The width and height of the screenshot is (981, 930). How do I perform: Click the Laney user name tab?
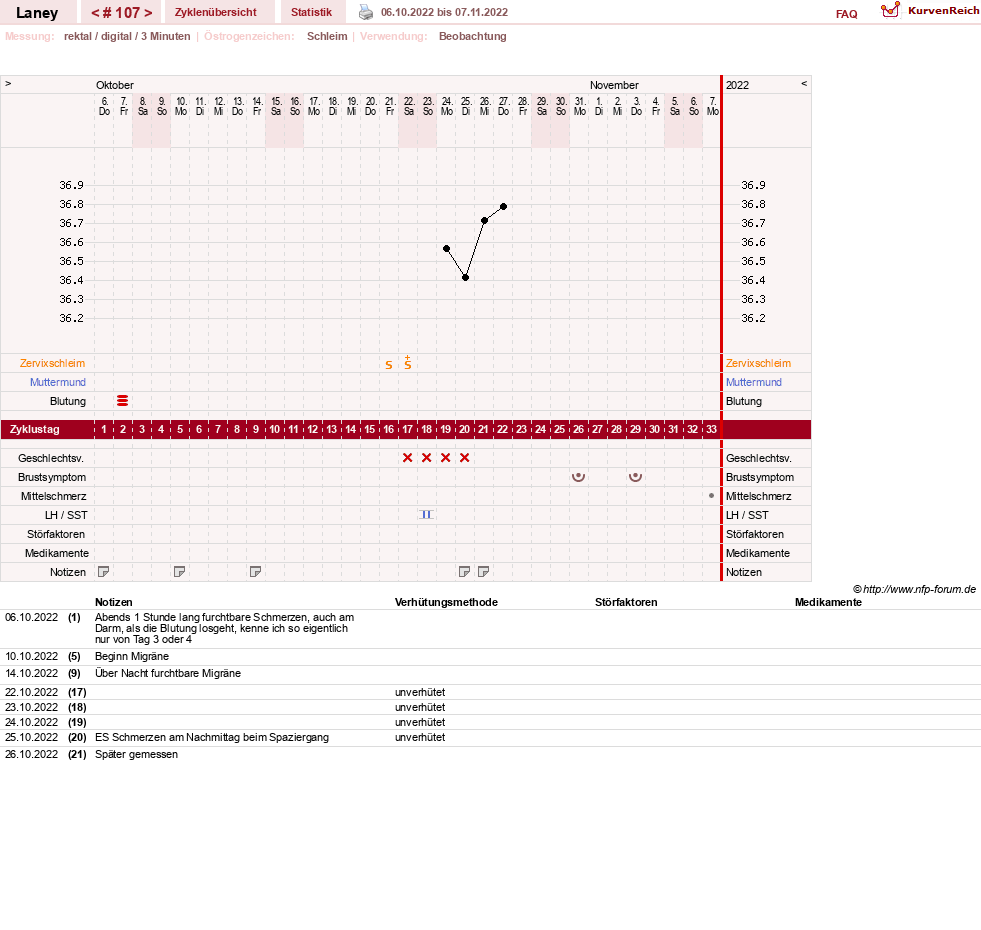(x=37, y=13)
